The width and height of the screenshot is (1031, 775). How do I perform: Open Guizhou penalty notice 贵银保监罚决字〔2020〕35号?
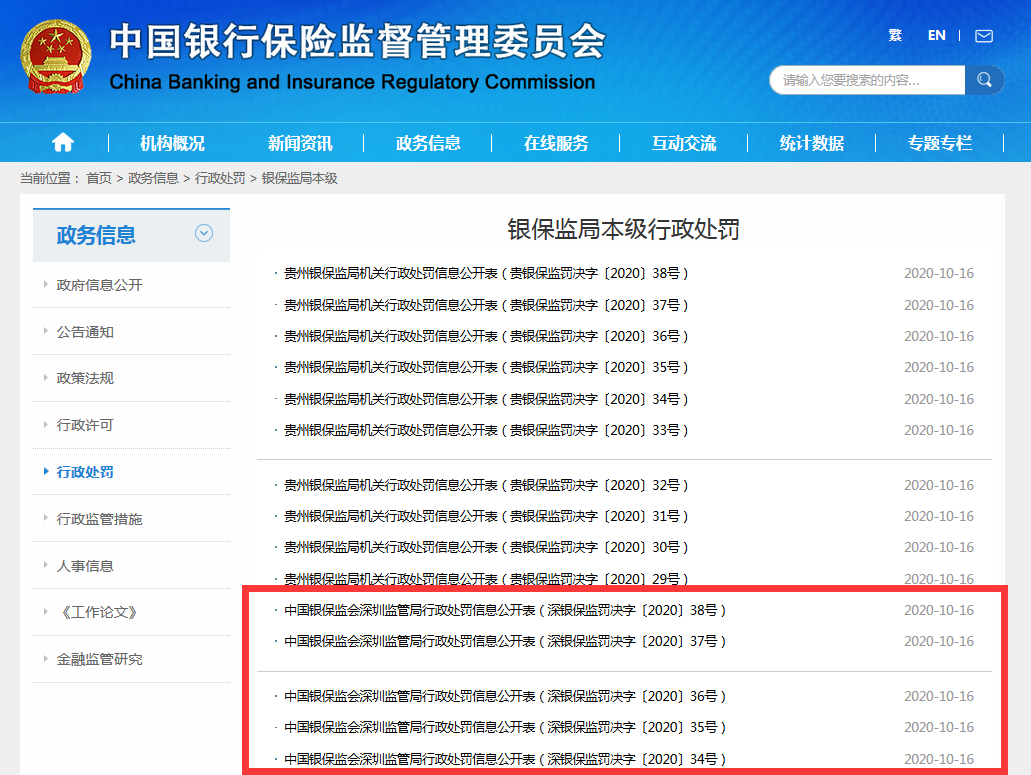[486, 367]
